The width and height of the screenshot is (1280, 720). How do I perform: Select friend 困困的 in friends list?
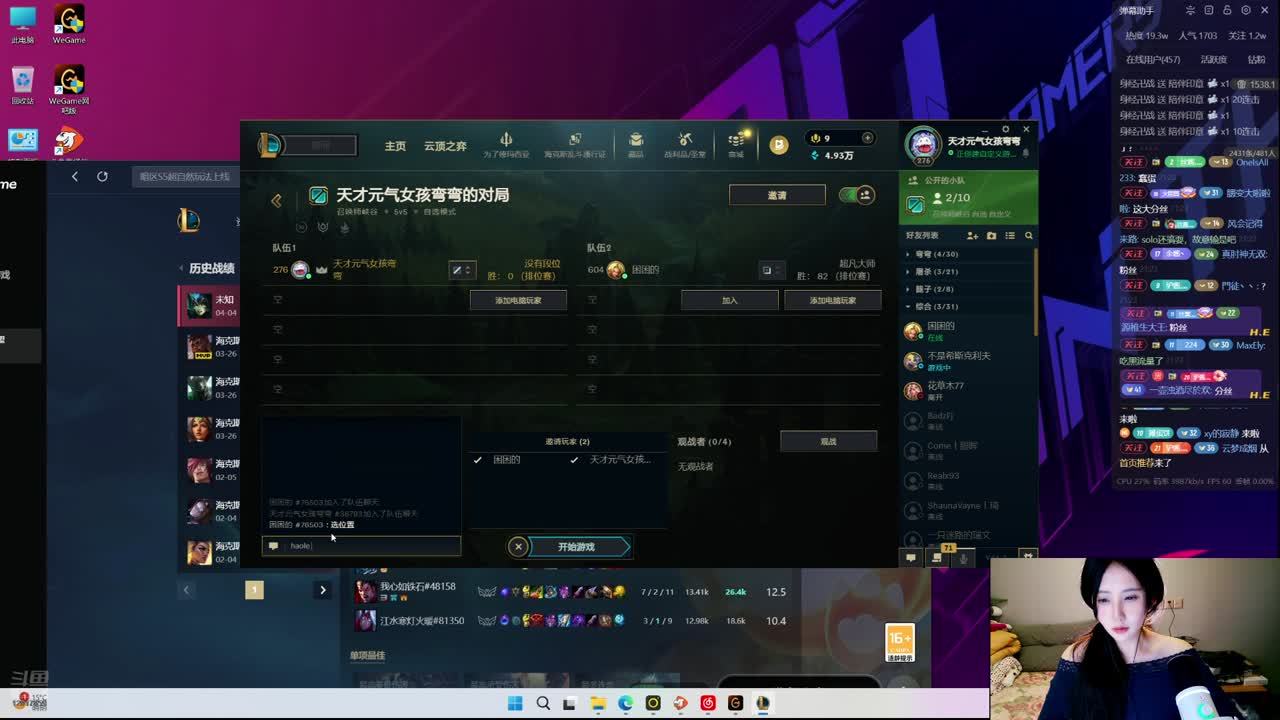[x=967, y=331]
